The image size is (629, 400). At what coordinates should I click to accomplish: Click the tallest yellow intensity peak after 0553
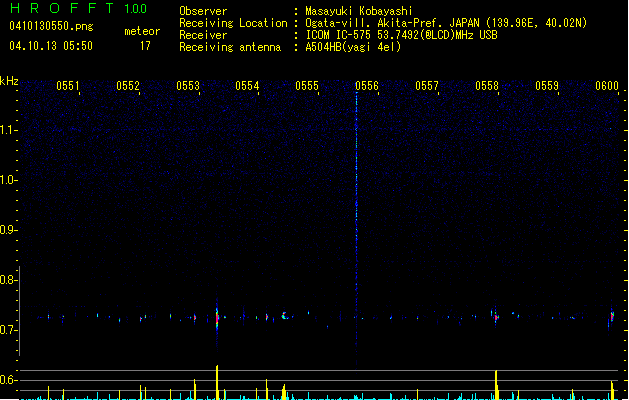[217, 382]
